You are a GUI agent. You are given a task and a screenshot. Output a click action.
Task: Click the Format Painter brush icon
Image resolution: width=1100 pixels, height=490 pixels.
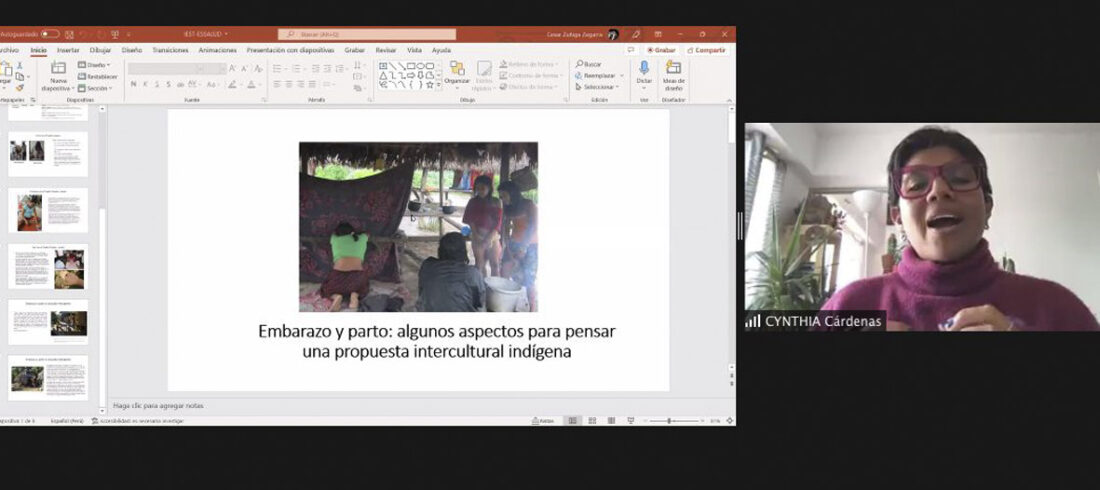(20, 87)
